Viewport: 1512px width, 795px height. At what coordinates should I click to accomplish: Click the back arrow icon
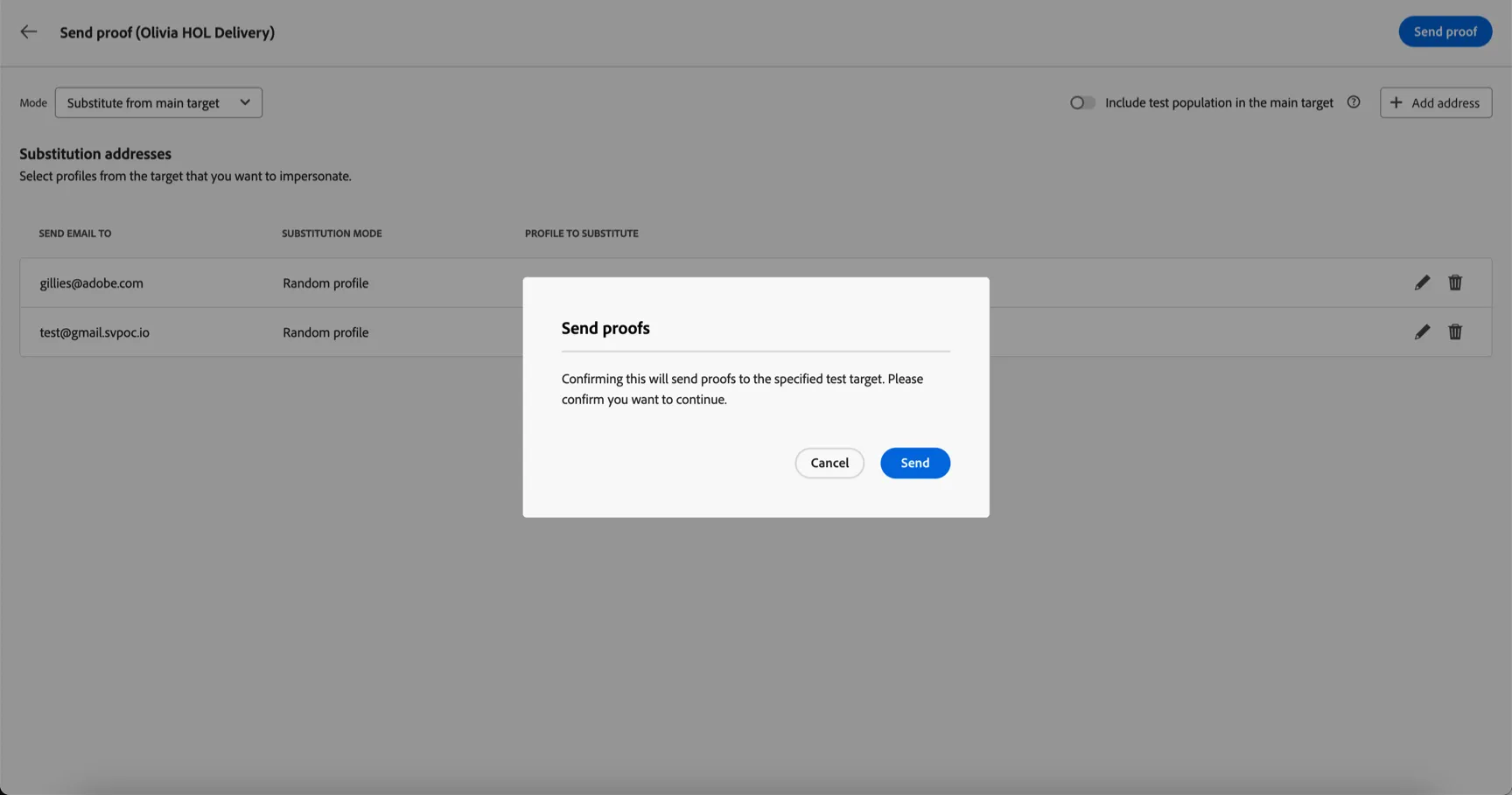coord(29,31)
